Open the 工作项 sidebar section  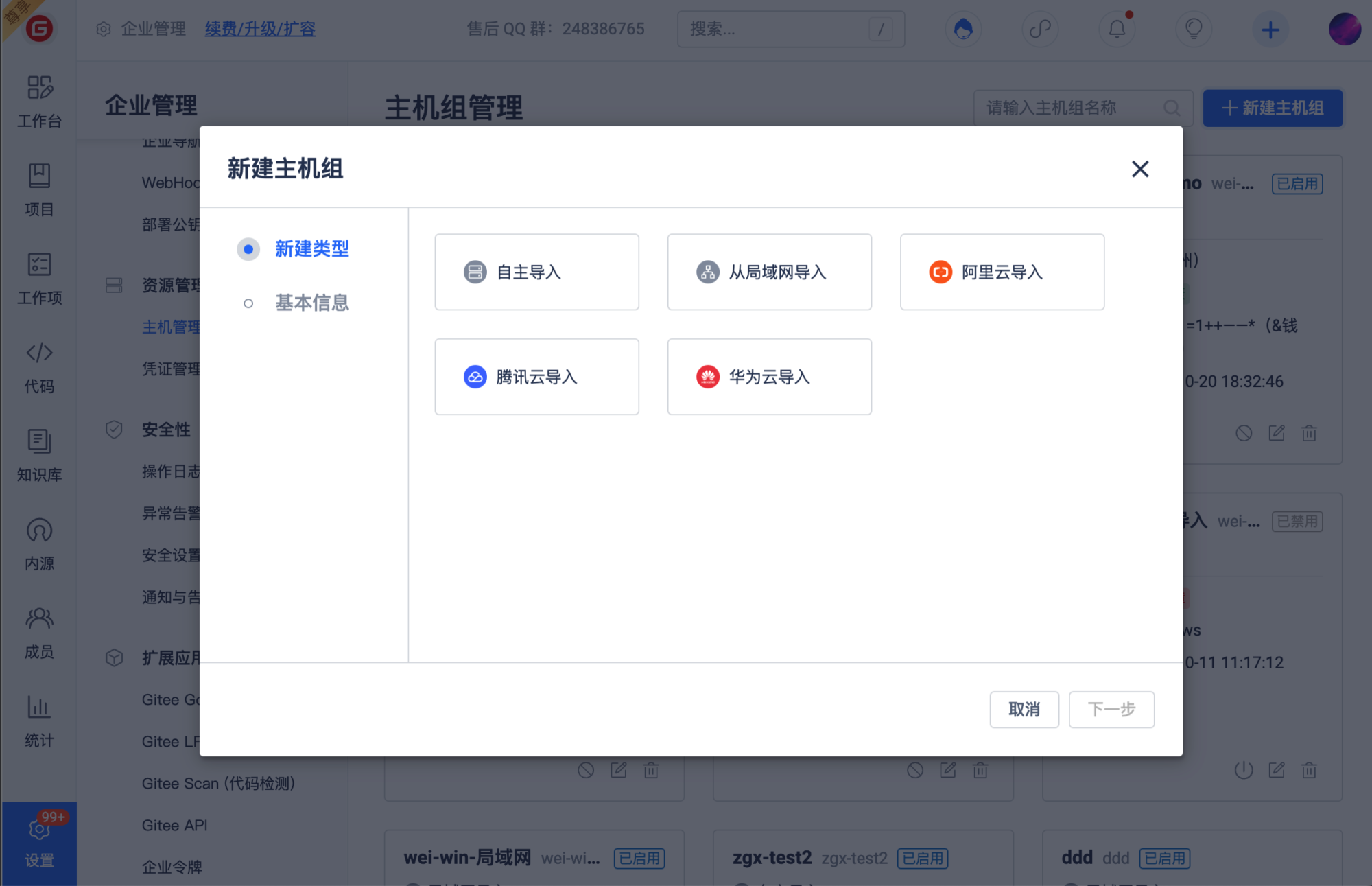[x=39, y=279]
